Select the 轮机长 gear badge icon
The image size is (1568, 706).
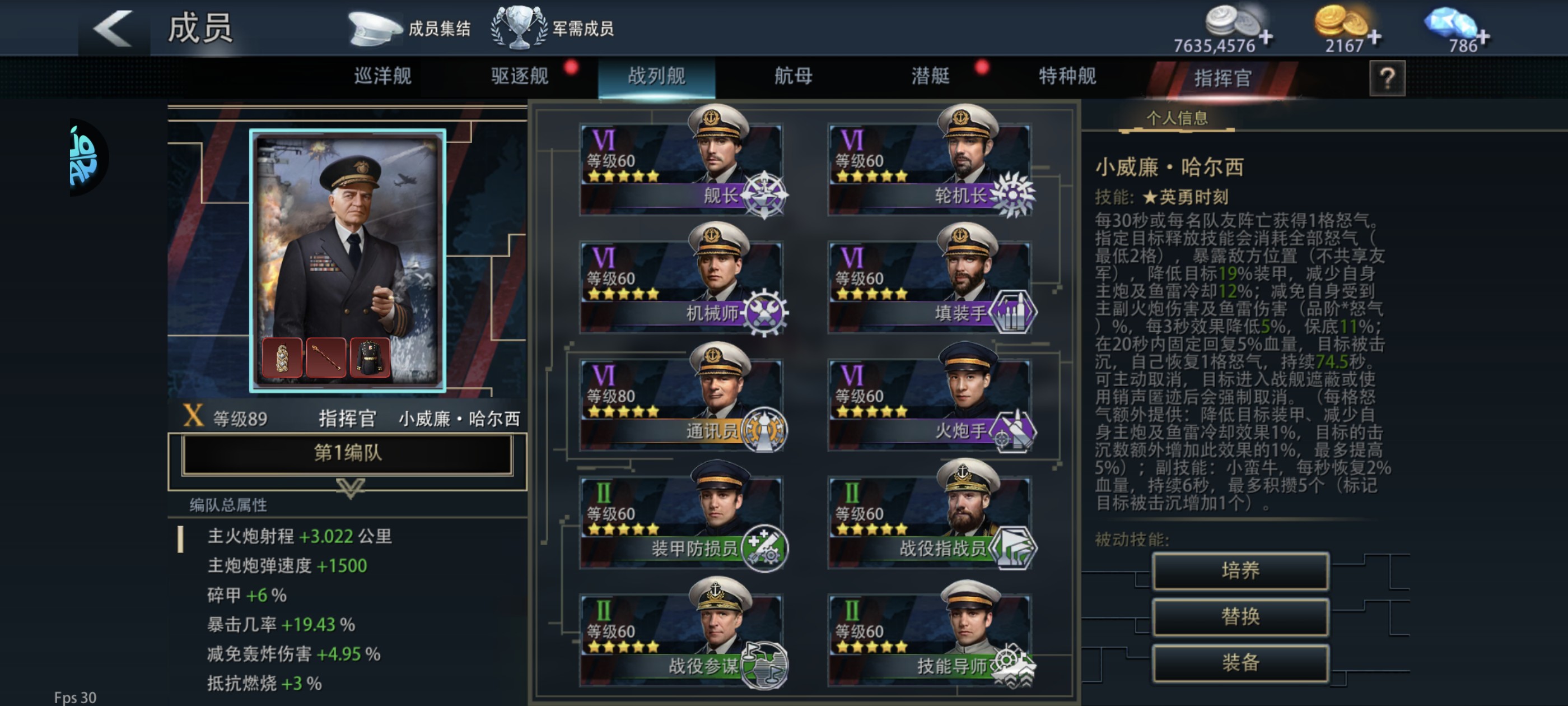pyautogui.click(x=1012, y=195)
